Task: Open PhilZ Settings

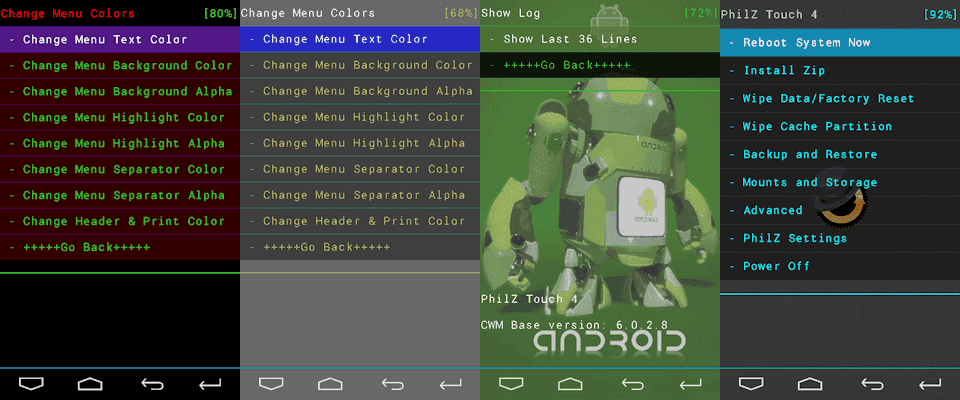Action: [x=840, y=238]
